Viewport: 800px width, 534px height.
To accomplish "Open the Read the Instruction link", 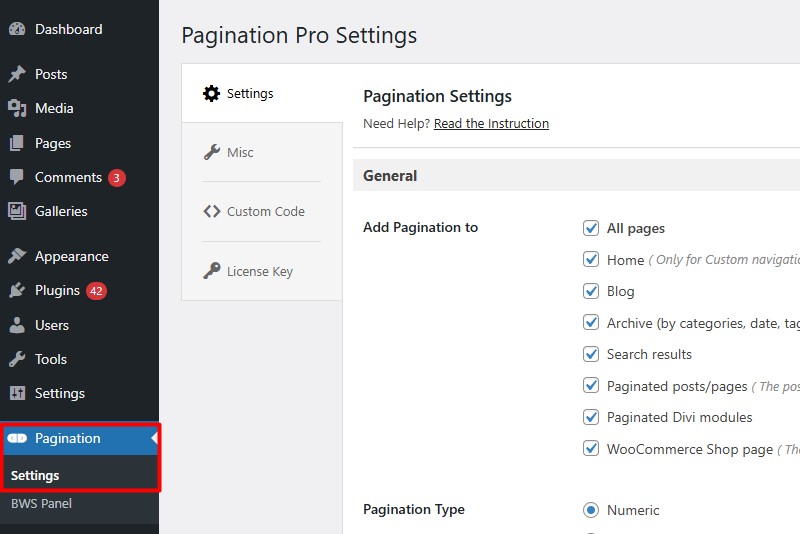I will coord(491,123).
